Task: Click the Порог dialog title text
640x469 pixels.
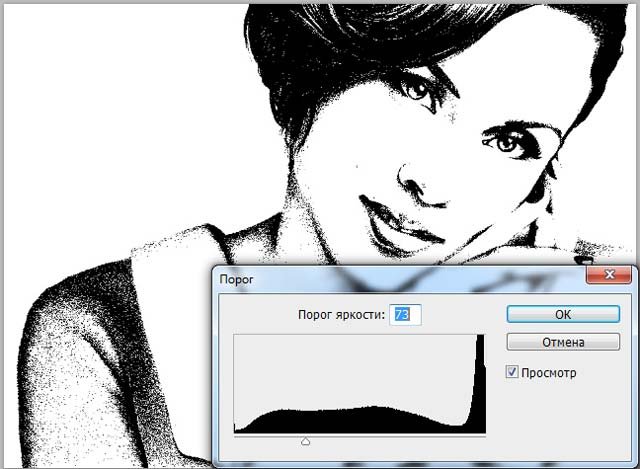Action: (x=236, y=280)
